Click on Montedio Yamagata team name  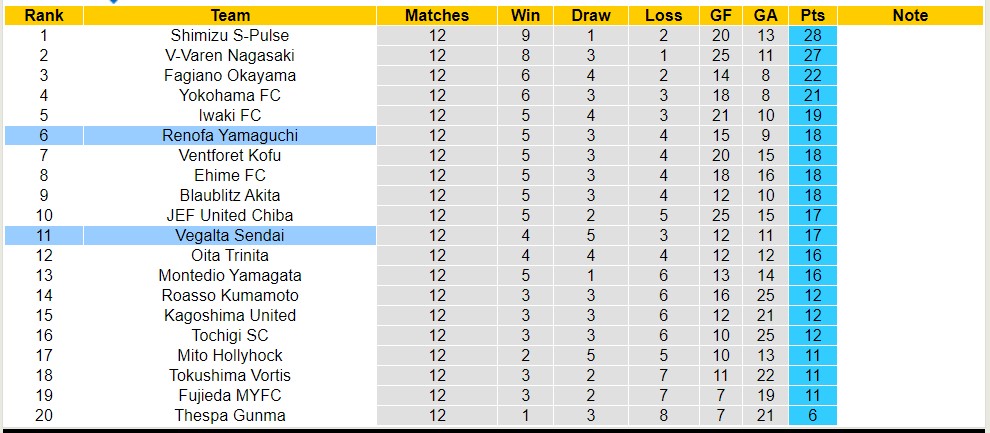tap(230, 275)
